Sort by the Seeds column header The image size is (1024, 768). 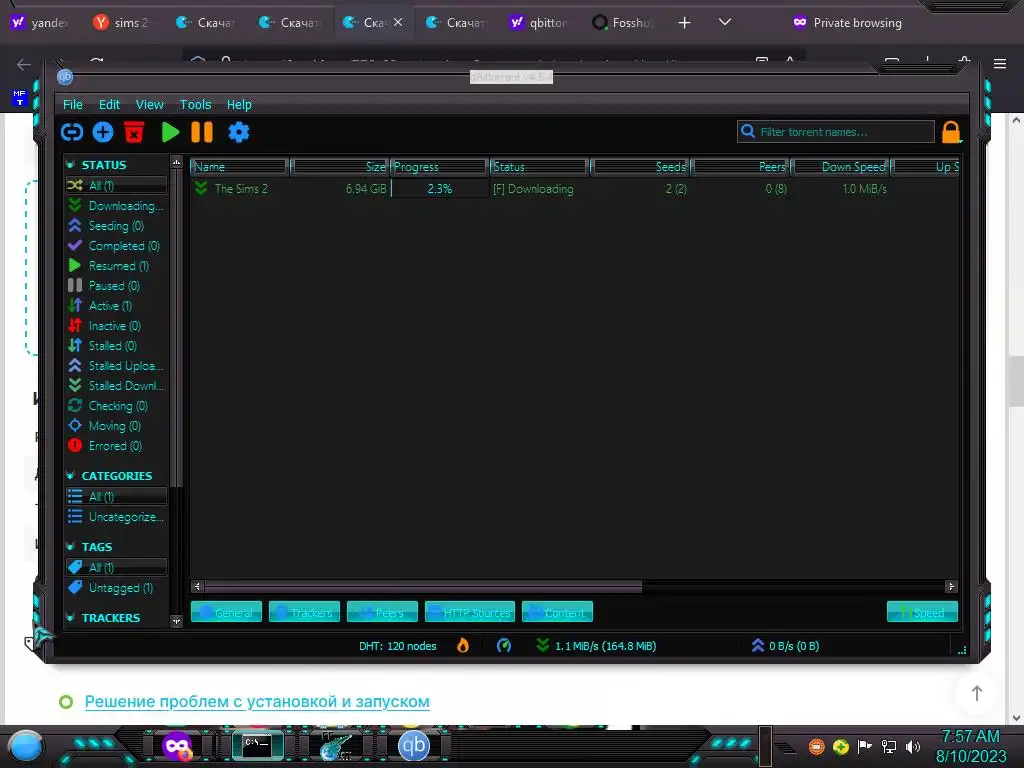pyautogui.click(x=640, y=167)
